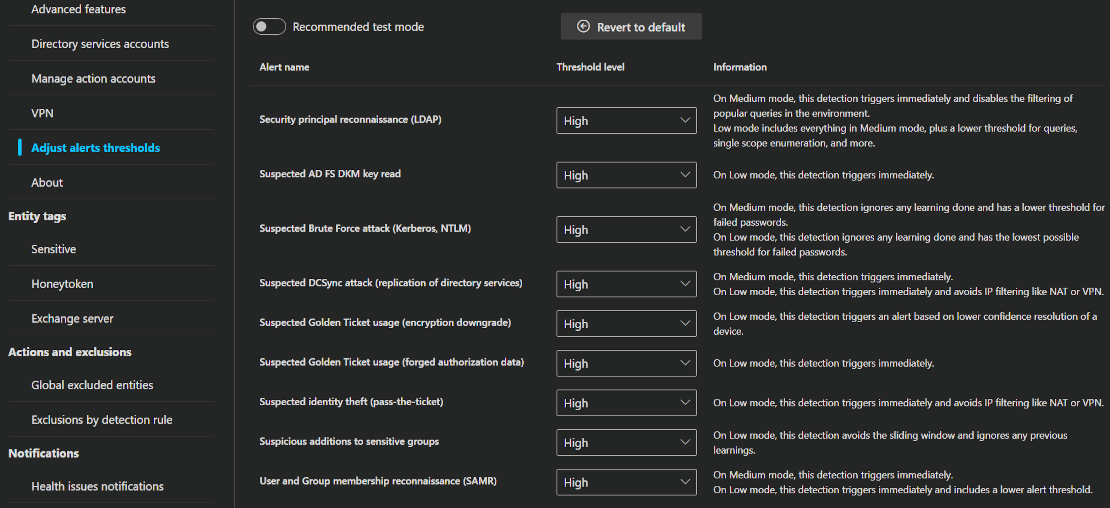
Task: Click the Revert to default button
Action: pos(631,27)
